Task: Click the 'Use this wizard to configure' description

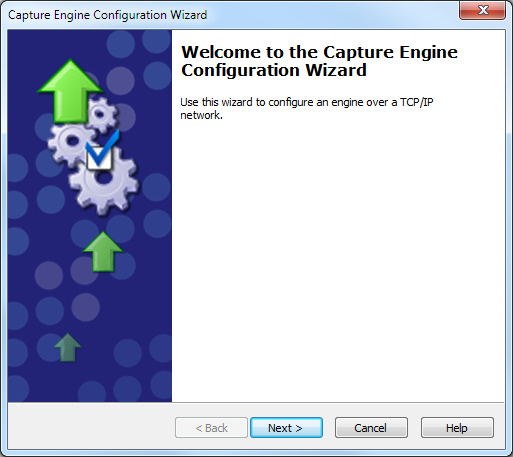Action: click(x=307, y=108)
